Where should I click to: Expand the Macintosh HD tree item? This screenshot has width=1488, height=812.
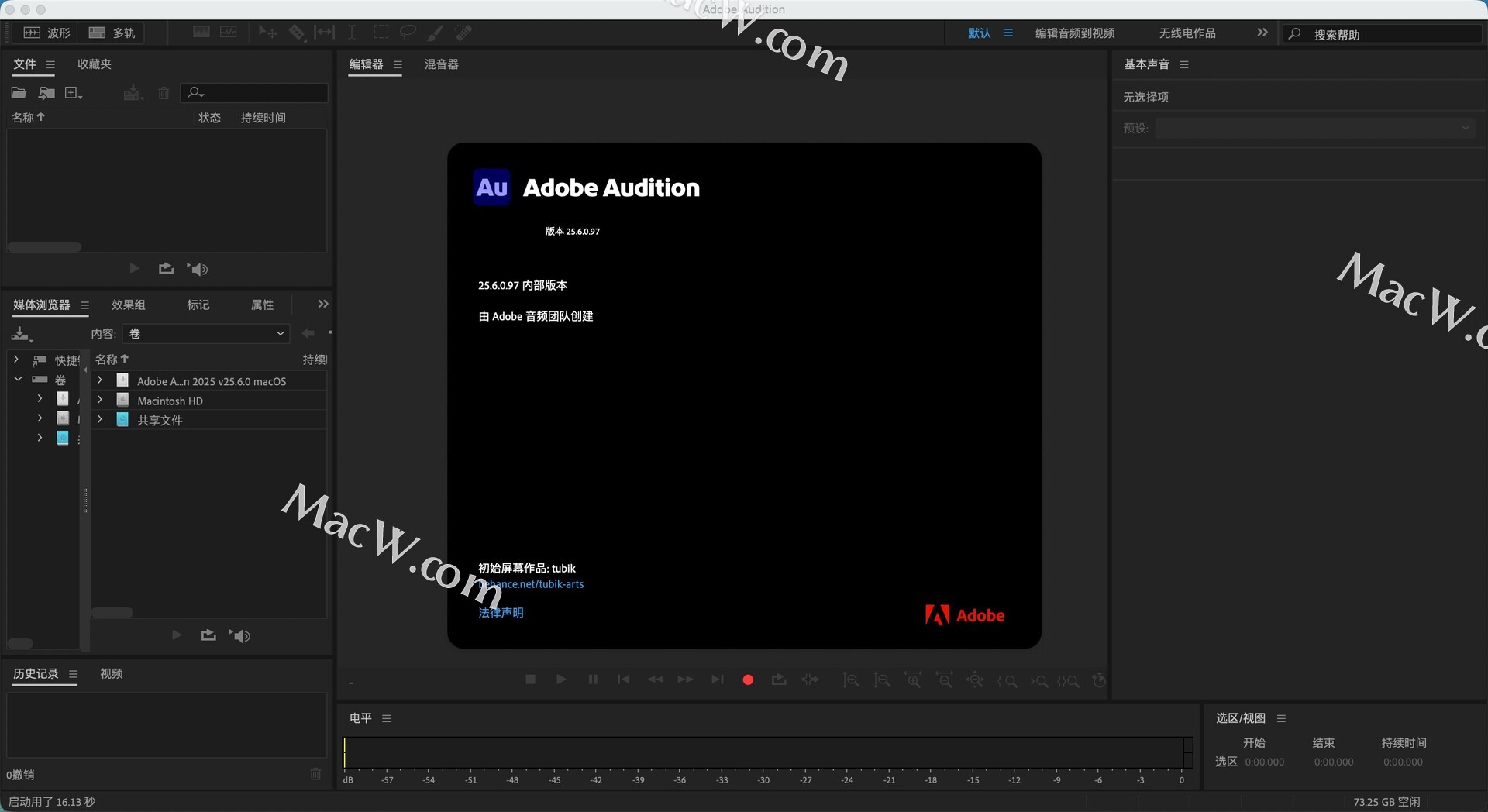click(x=100, y=400)
